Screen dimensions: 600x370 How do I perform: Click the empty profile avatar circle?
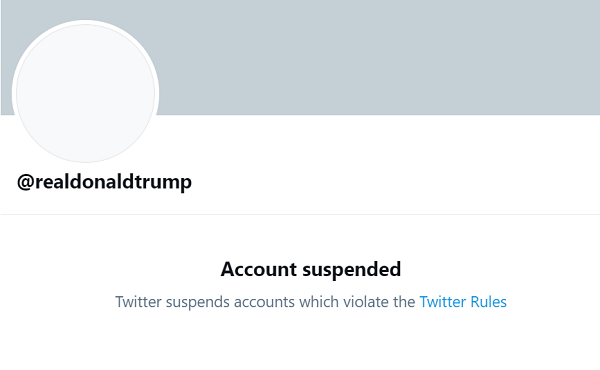click(85, 93)
